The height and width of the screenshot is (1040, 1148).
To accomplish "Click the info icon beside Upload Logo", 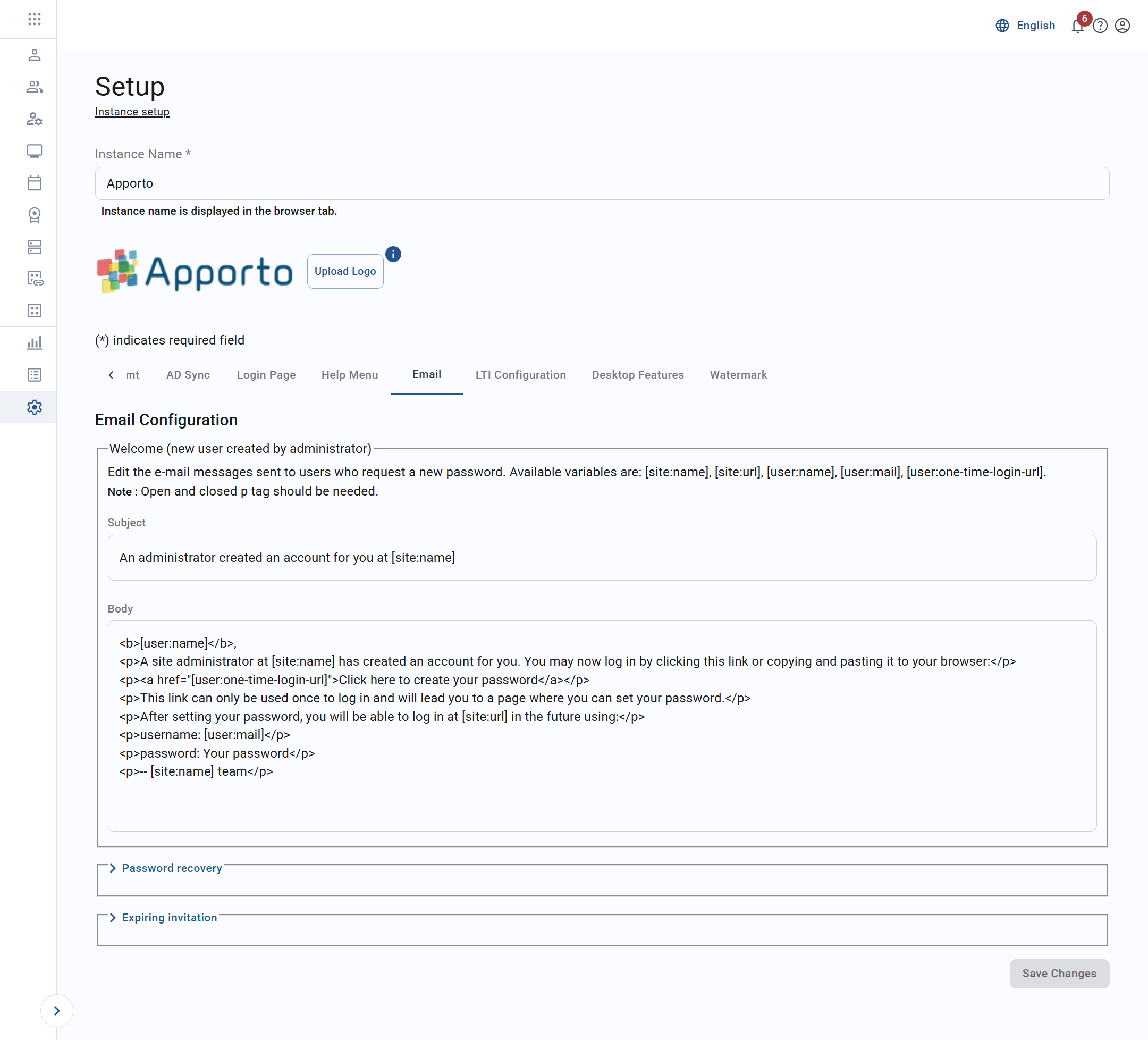I will 393,254.
